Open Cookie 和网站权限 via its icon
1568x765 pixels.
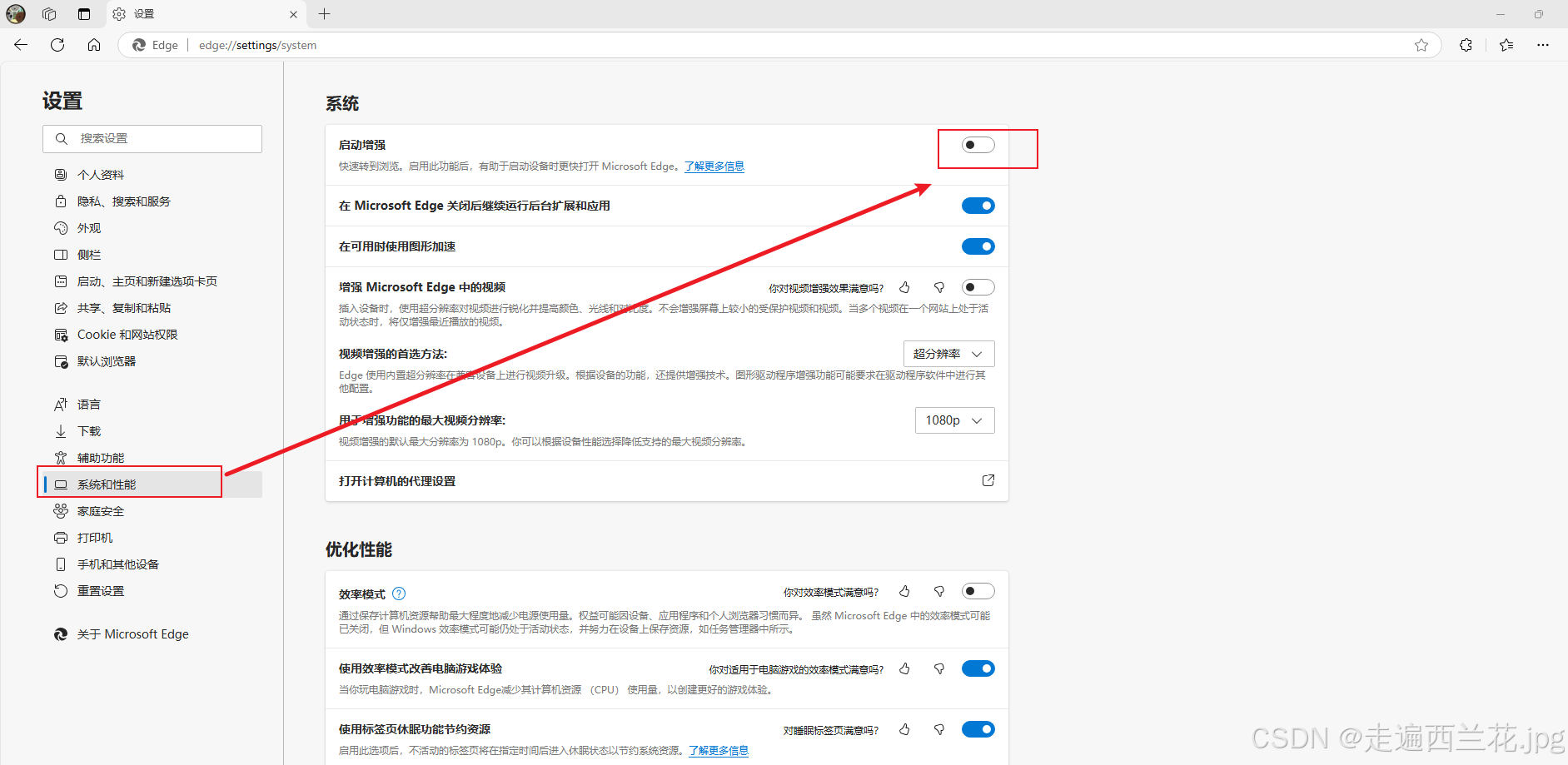click(61, 334)
